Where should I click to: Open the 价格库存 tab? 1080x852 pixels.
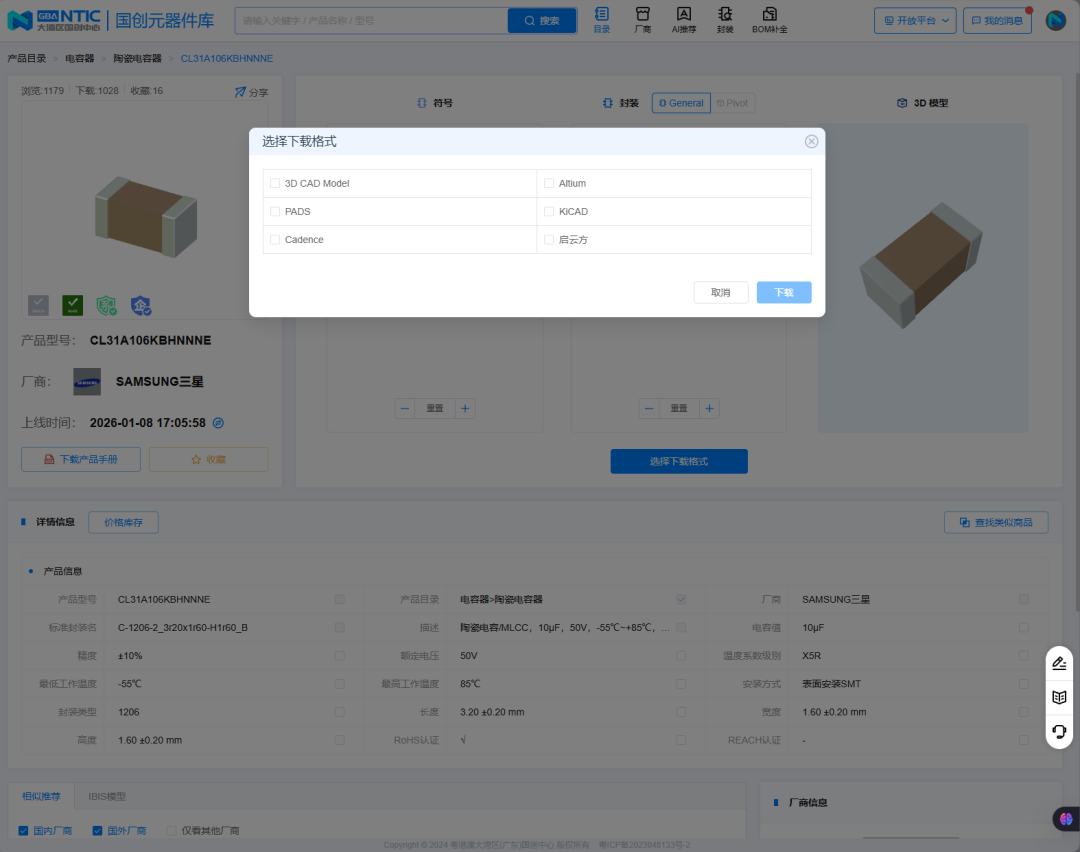pyautogui.click(x=123, y=522)
